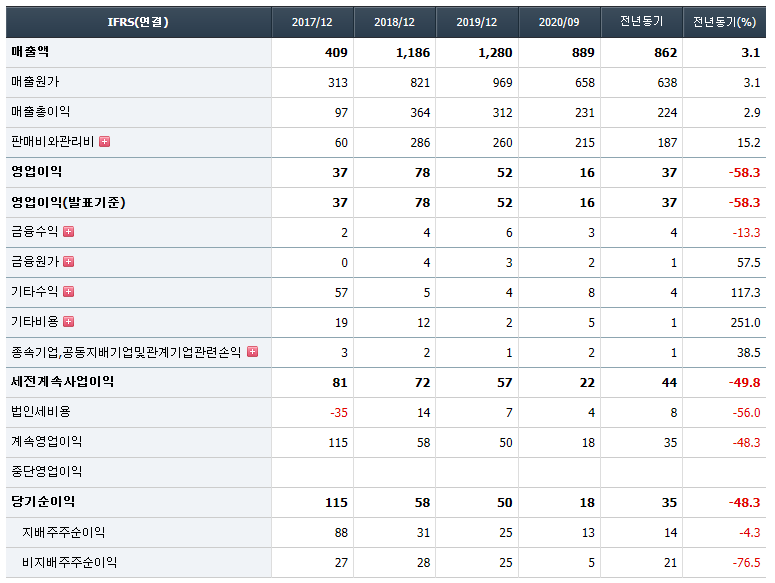The height and width of the screenshot is (583, 775).
Task: Click the 기타비용 growth value 251.0
Action: (x=745, y=323)
